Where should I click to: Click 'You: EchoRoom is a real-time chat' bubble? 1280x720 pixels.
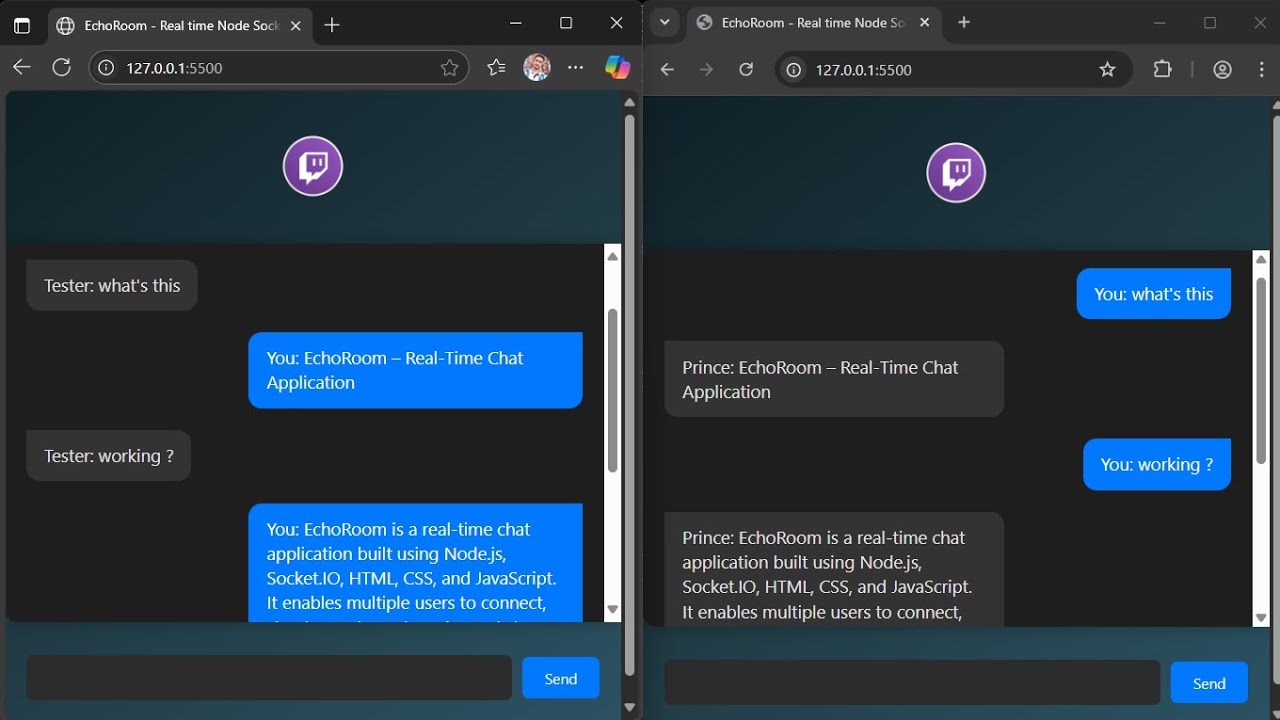pyautogui.click(x=415, y=562)
